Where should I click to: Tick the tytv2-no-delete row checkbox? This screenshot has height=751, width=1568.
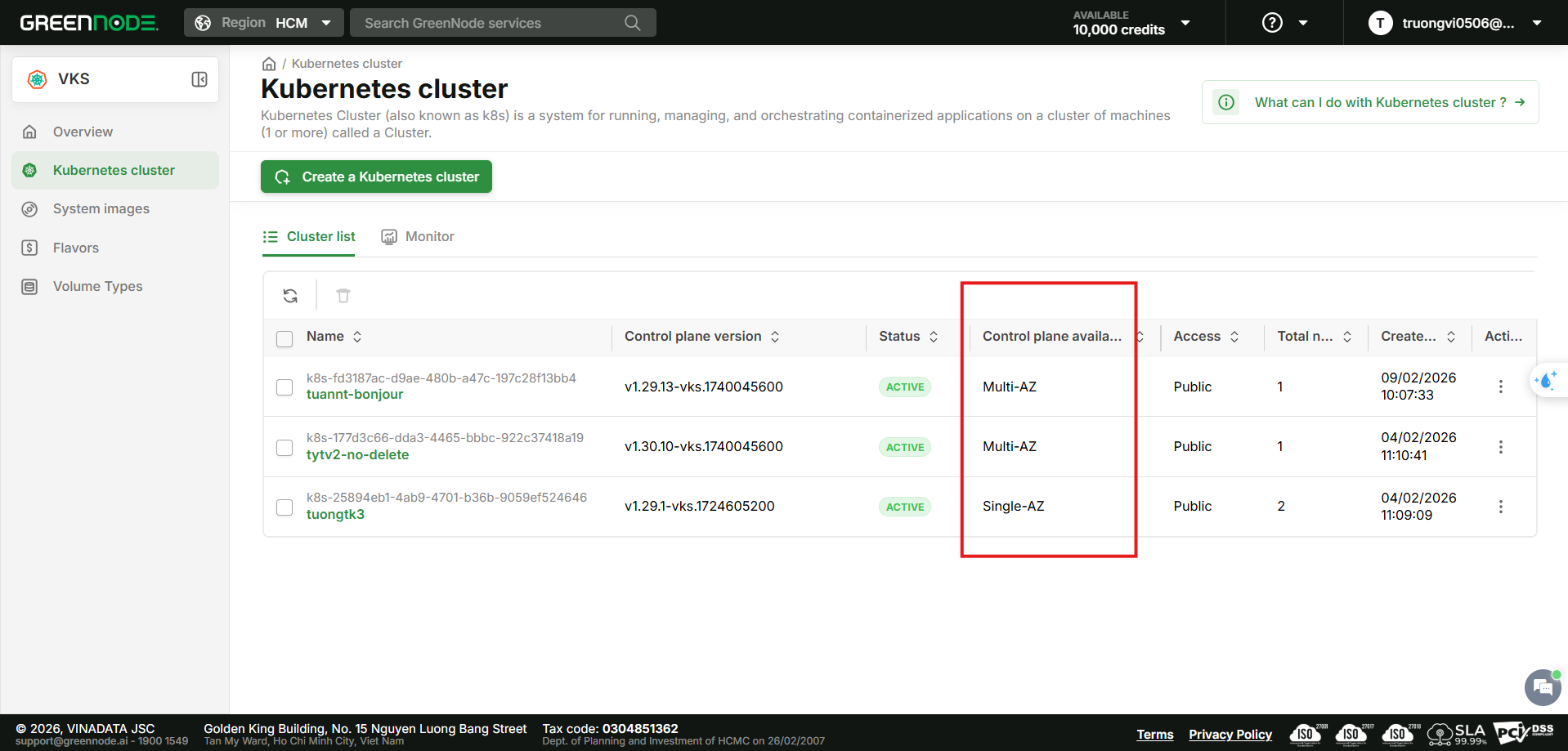(x=284, y=448)
